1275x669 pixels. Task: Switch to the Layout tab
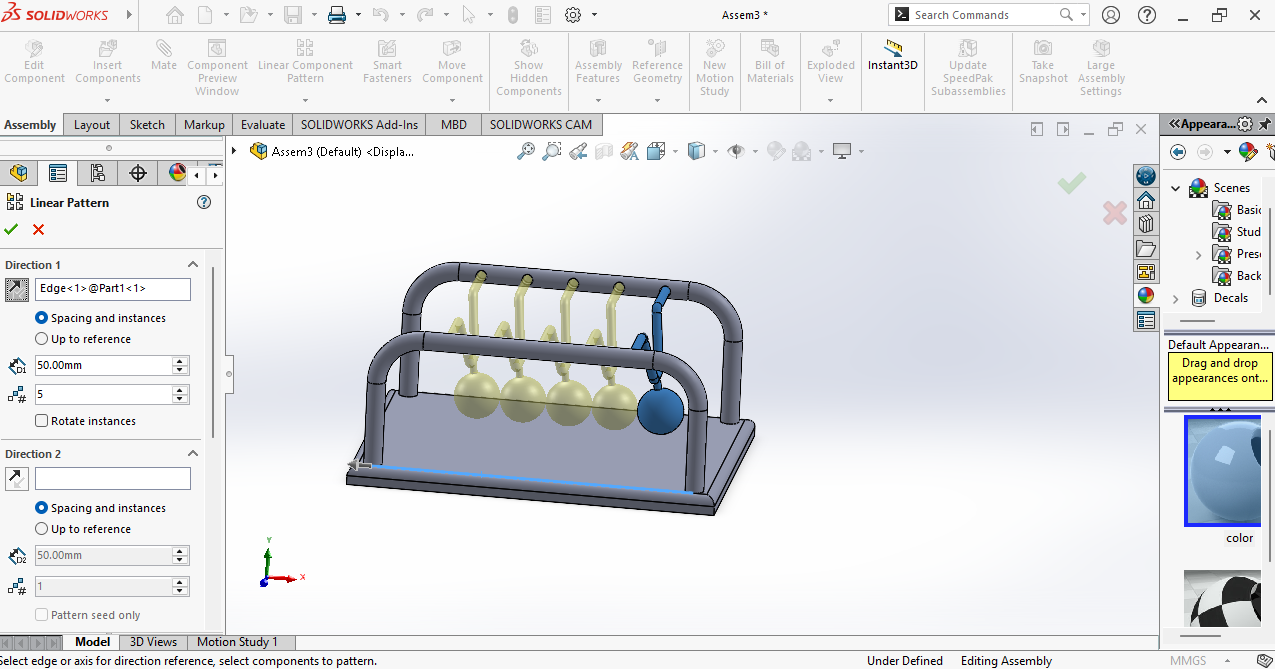coord(92,125)
